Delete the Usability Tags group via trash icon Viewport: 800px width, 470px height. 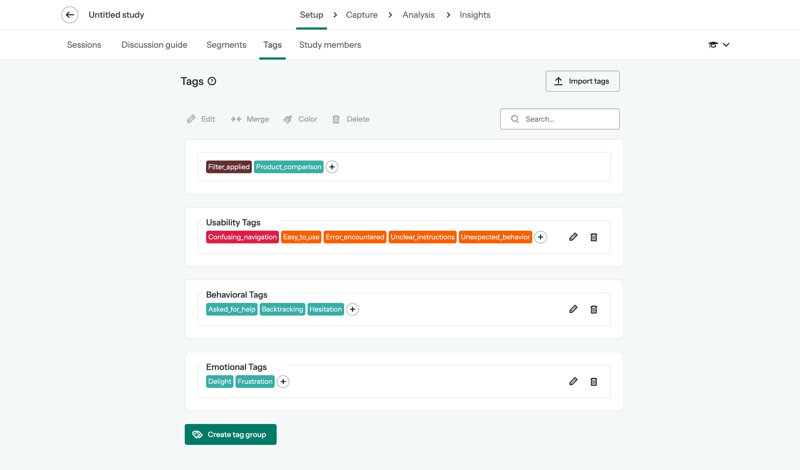pos(594,237)
